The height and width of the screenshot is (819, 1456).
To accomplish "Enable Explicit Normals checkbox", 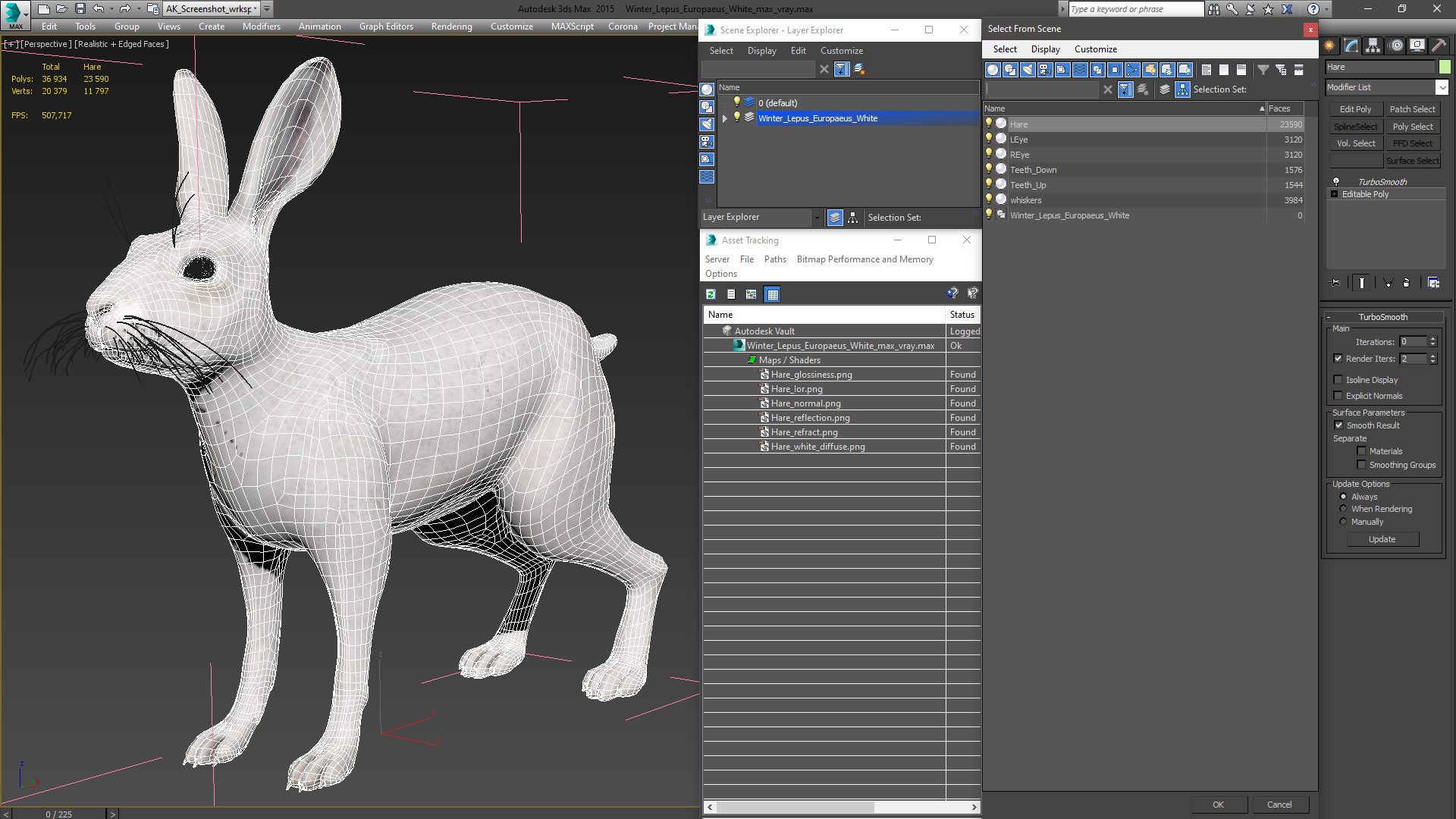I will [1338, 396].
